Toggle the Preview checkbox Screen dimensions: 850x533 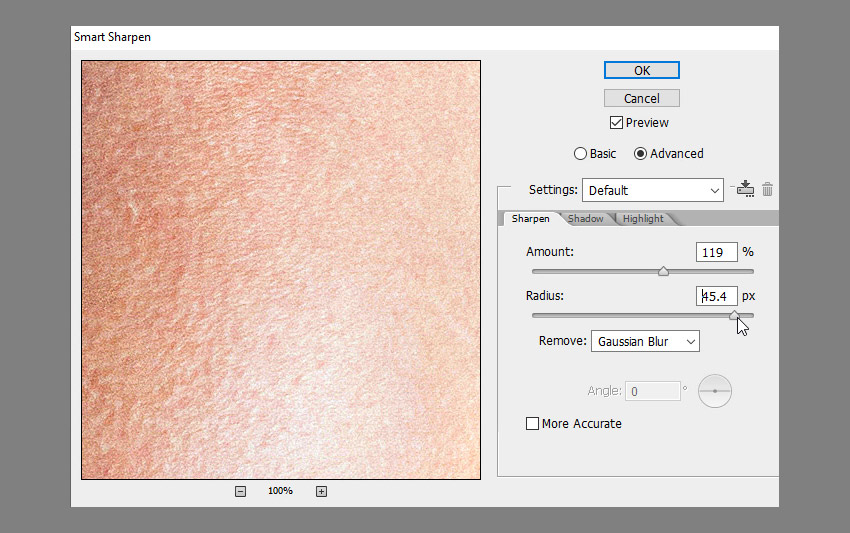click(x=616, y=123)
